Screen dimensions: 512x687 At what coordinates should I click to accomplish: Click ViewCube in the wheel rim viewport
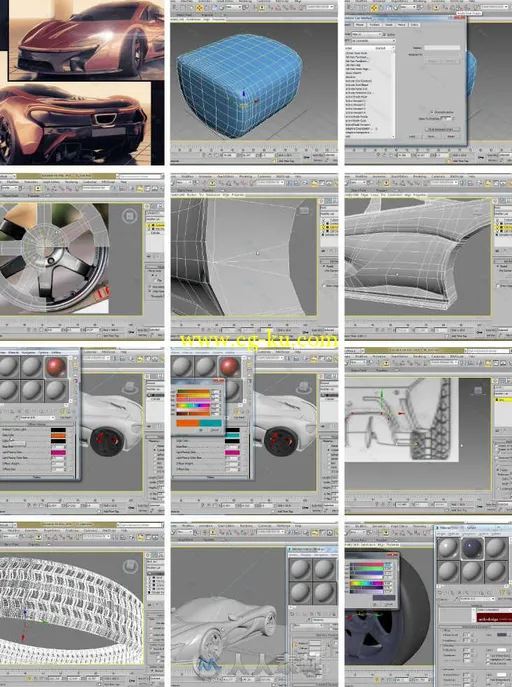pos(130,216)
